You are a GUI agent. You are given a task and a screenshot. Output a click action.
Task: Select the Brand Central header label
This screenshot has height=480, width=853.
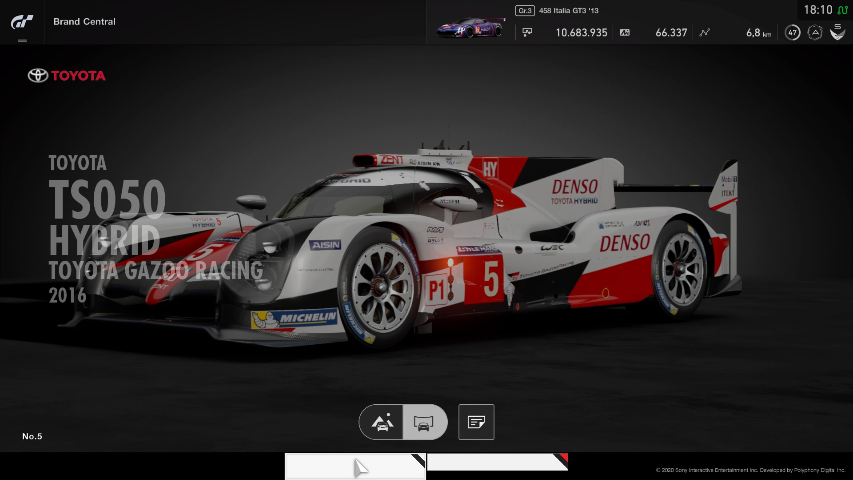point(84,21)
